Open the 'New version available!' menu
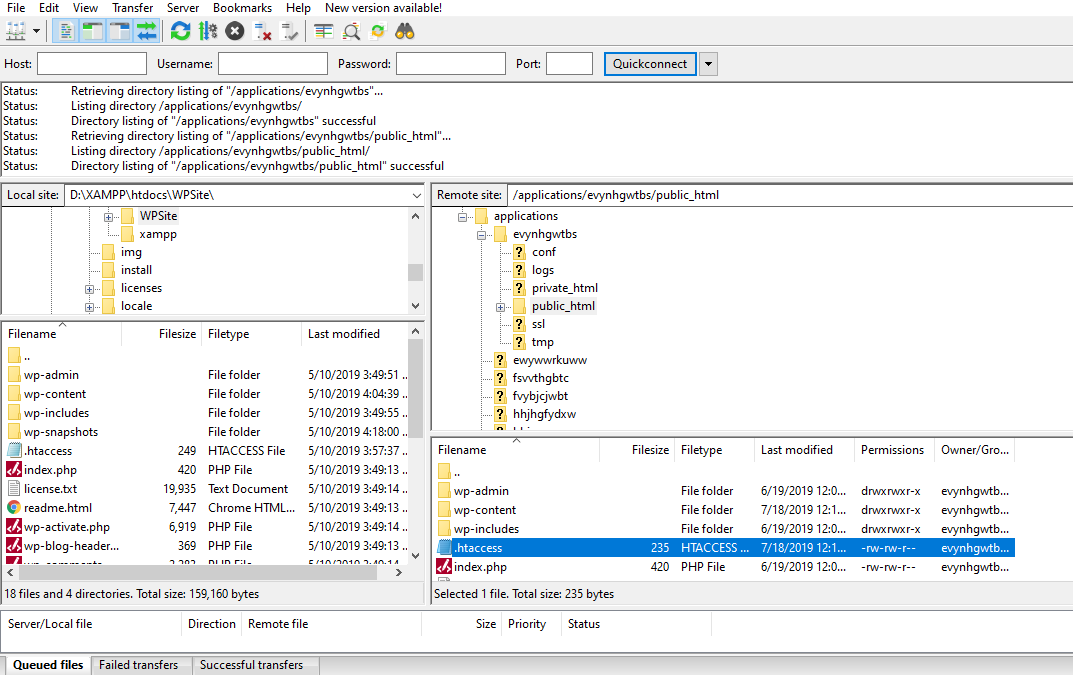Screen dimensions: 1073x675 click(x=383, y=8)
